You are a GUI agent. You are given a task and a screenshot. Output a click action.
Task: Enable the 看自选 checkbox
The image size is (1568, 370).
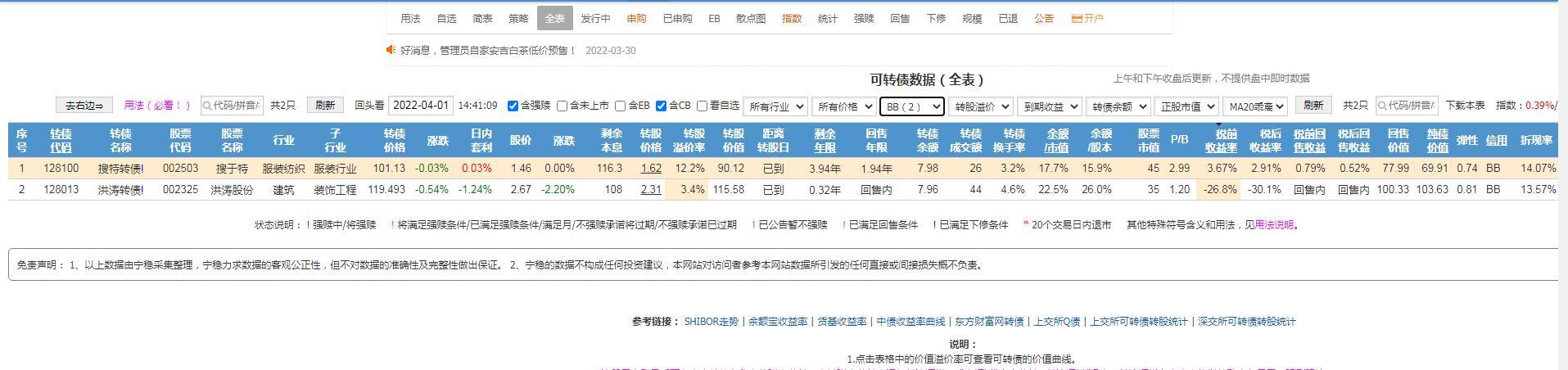pyautogui.click(x=703, y=106)
